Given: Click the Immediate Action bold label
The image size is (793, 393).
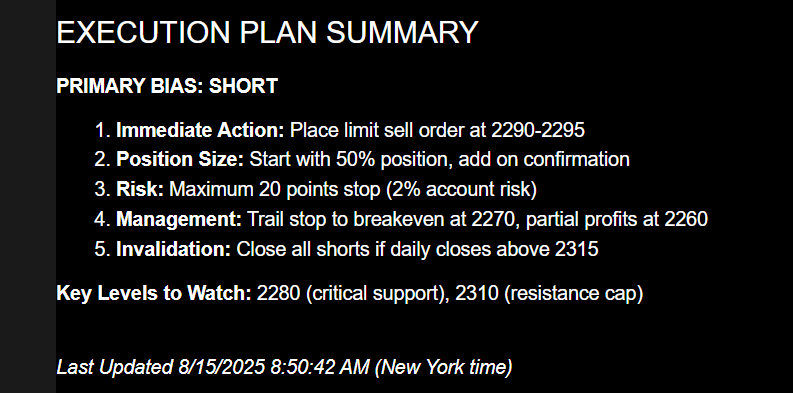Looking at the screenshot, I should [200, 130].
